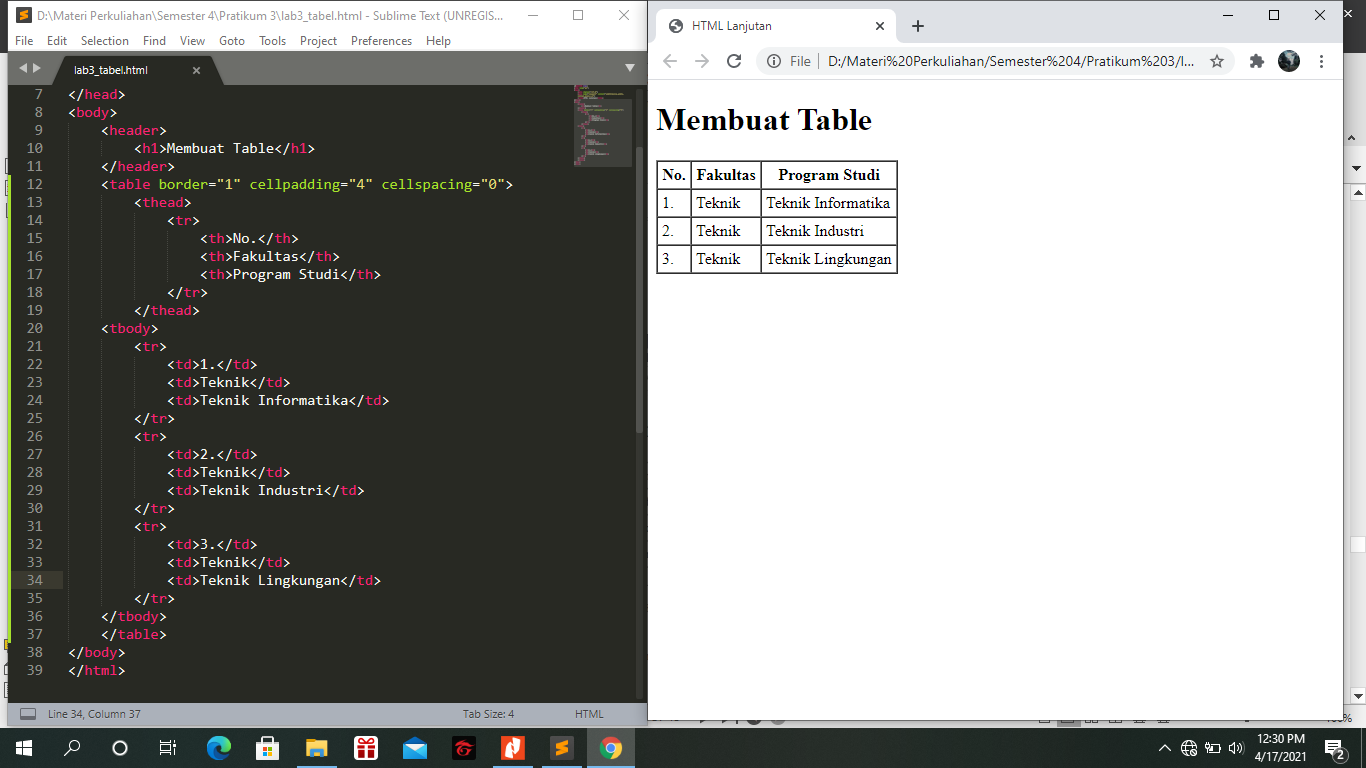Open Action Center from the notification icon
The height and width of the screenshot is (768, 1366).
point(1331,747)
